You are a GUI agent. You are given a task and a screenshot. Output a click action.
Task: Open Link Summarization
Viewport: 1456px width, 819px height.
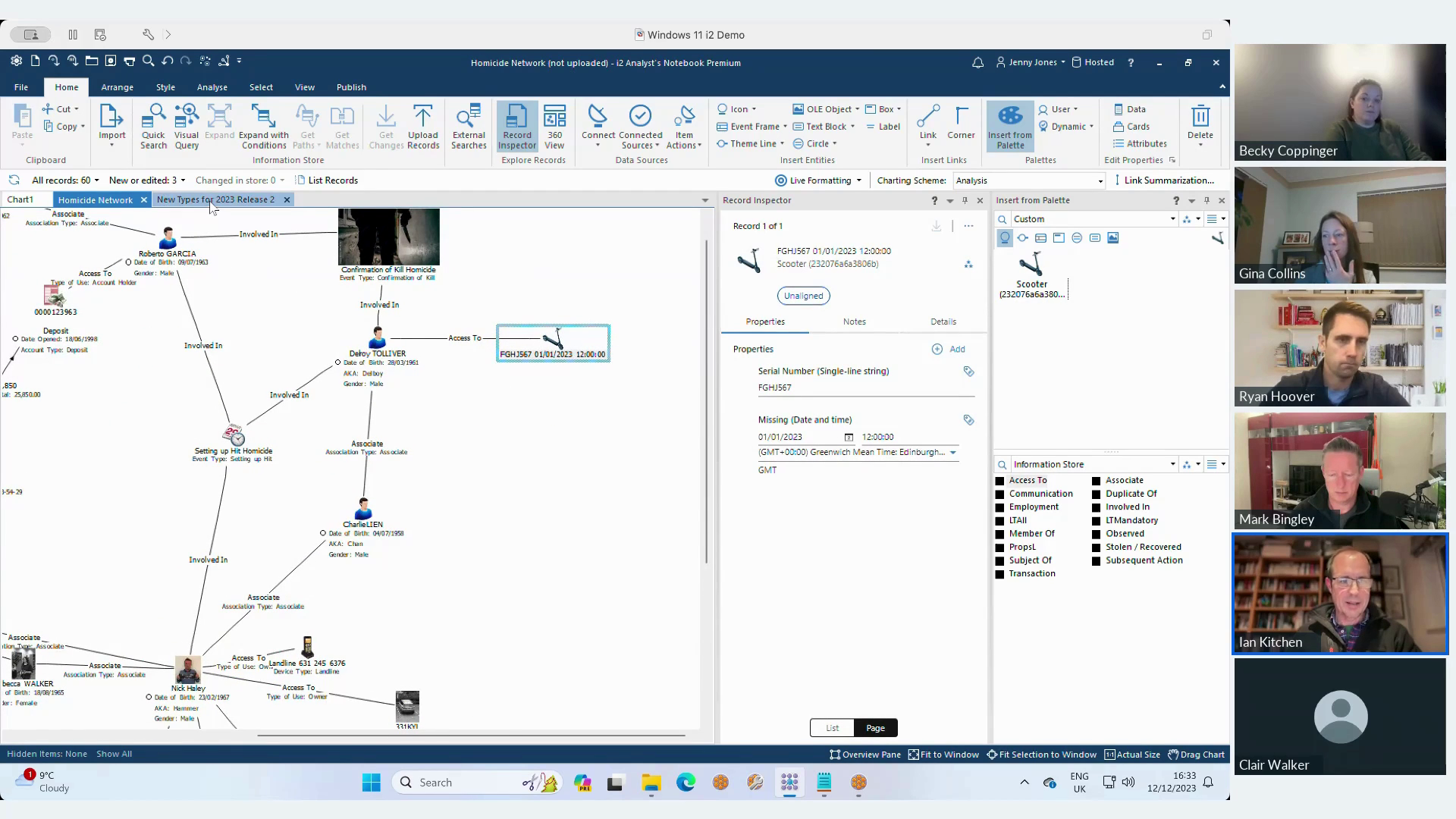(1163, 180)
